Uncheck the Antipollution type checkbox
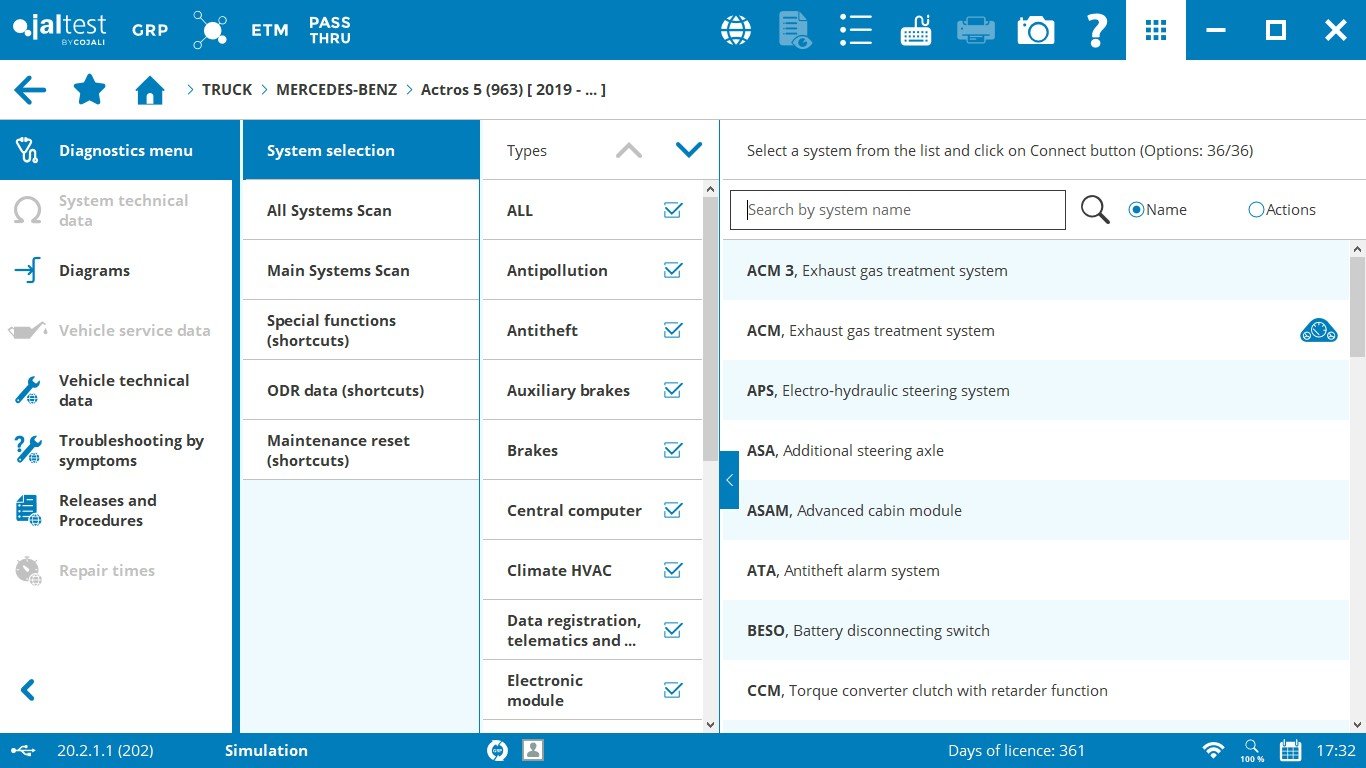Viewport: 1366px width, 768px height. tap(673, 270)
